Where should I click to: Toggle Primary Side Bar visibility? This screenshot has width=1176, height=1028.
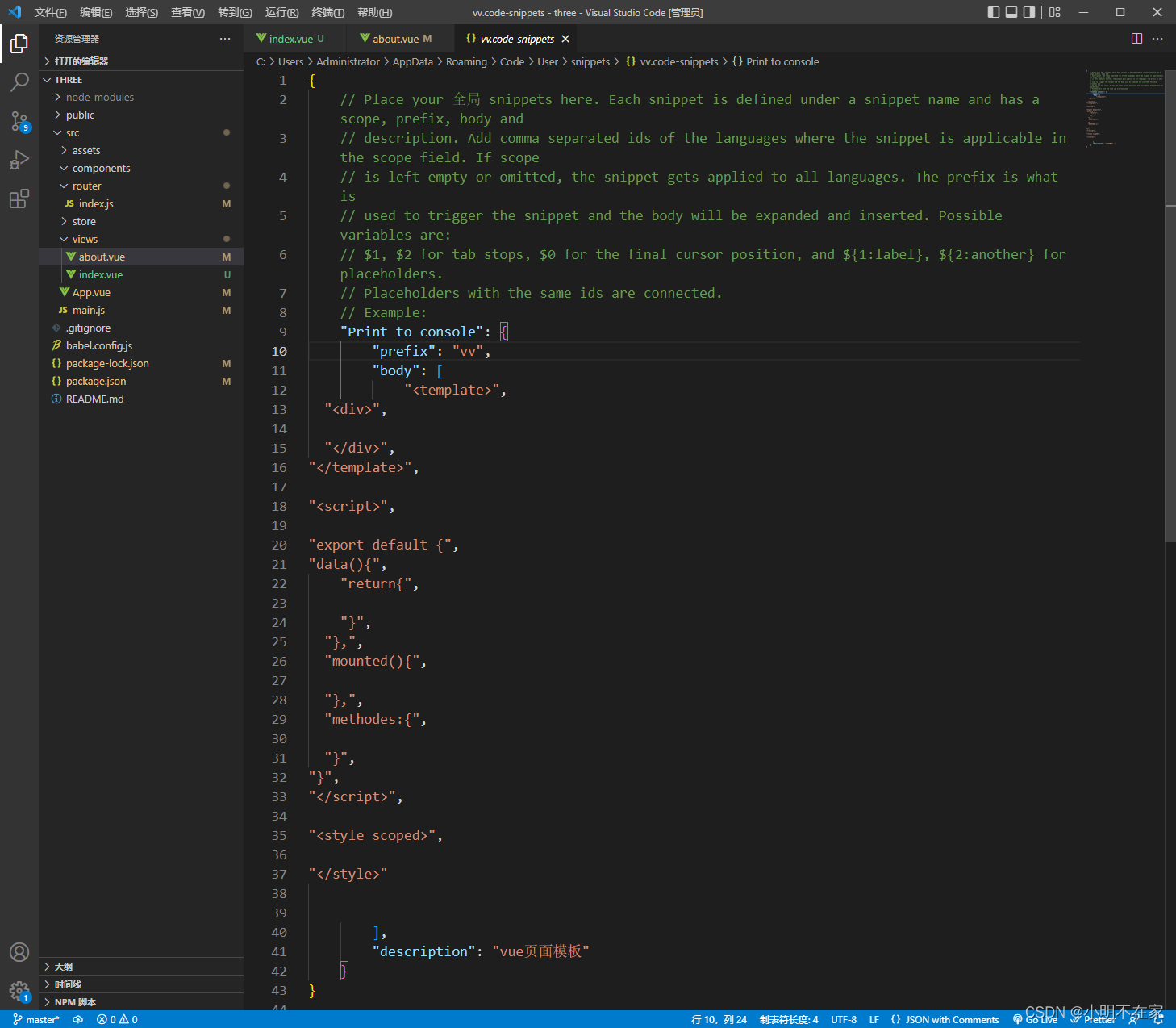(994, 12)
